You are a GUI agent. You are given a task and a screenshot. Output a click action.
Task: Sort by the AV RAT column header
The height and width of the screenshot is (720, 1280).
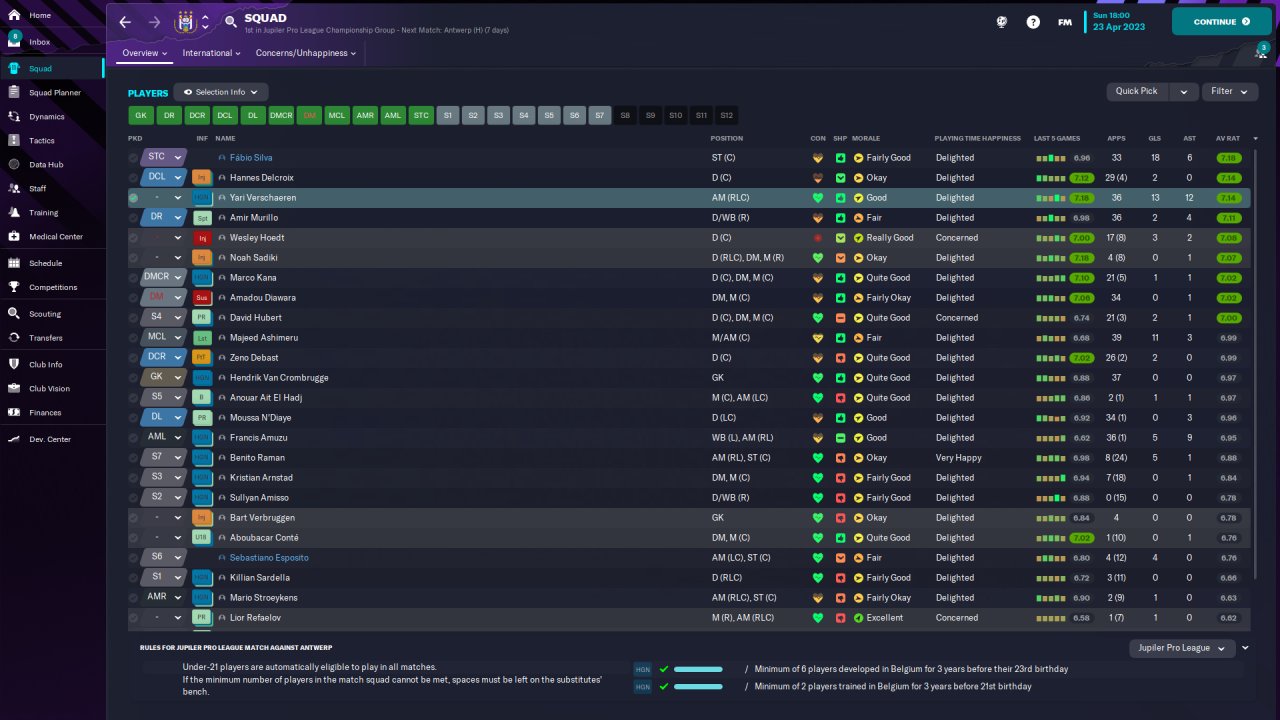(x=1227, y=138)
